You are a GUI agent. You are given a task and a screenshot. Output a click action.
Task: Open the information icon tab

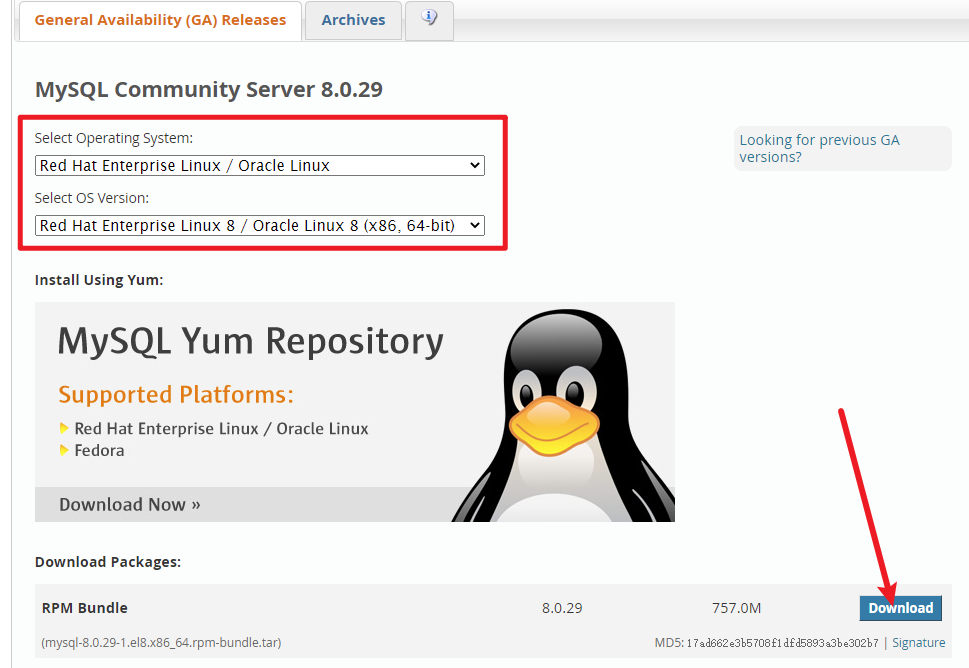tap(429, 19)
